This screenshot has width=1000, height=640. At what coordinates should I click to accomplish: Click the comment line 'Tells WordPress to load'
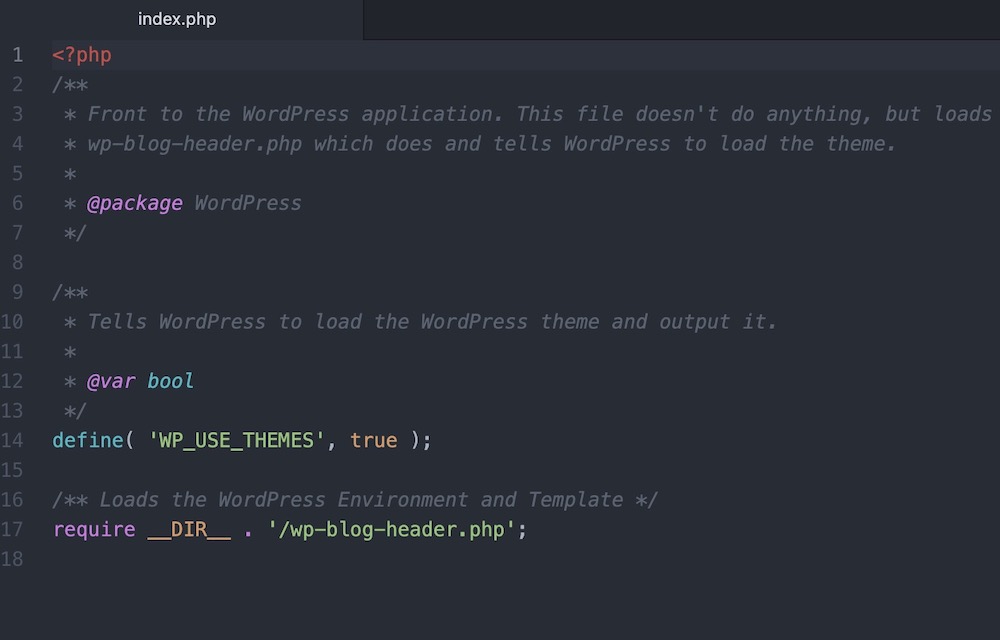click(432, 322)
